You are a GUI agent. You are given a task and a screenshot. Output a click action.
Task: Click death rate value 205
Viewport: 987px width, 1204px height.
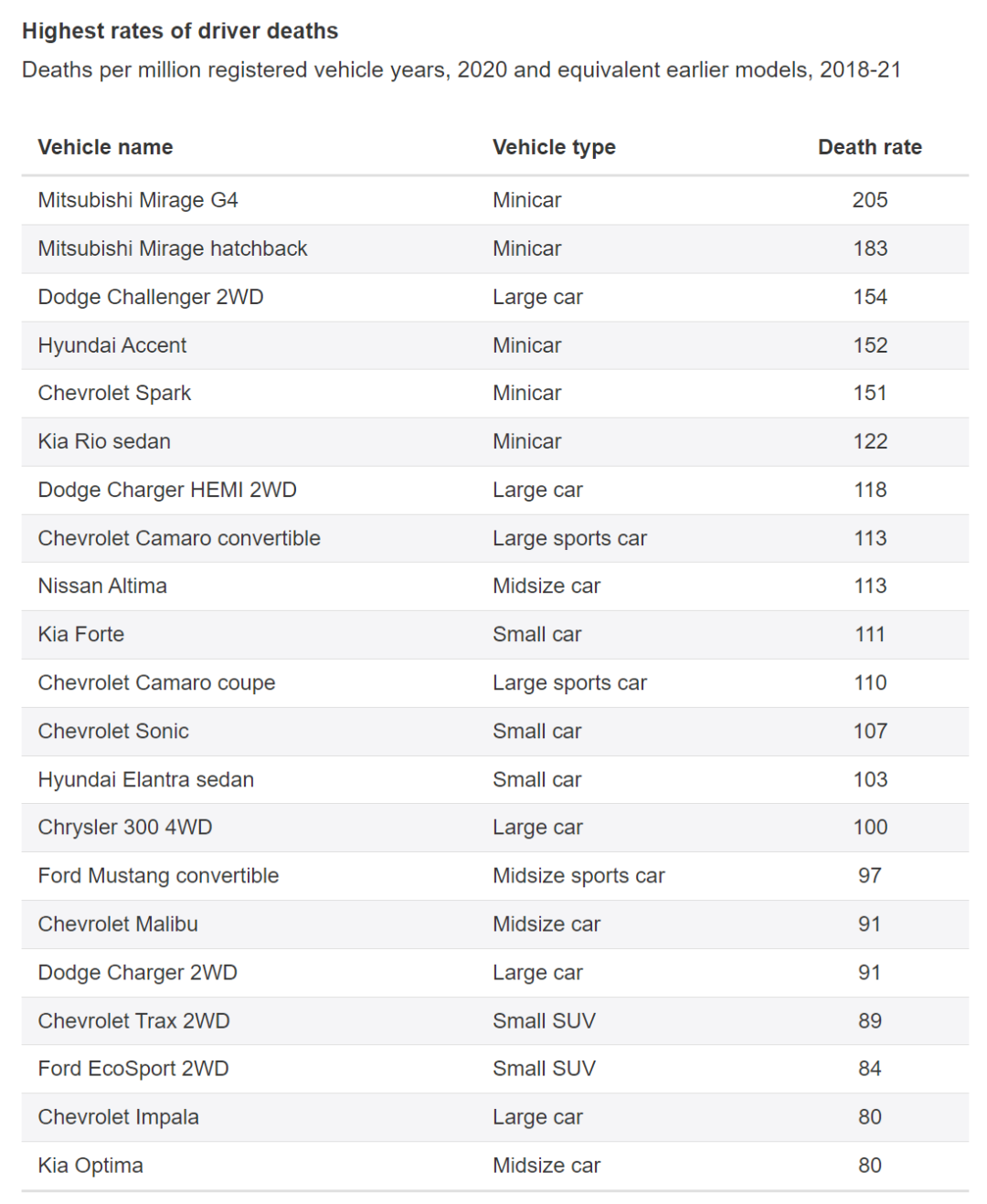tap(870, 200)
